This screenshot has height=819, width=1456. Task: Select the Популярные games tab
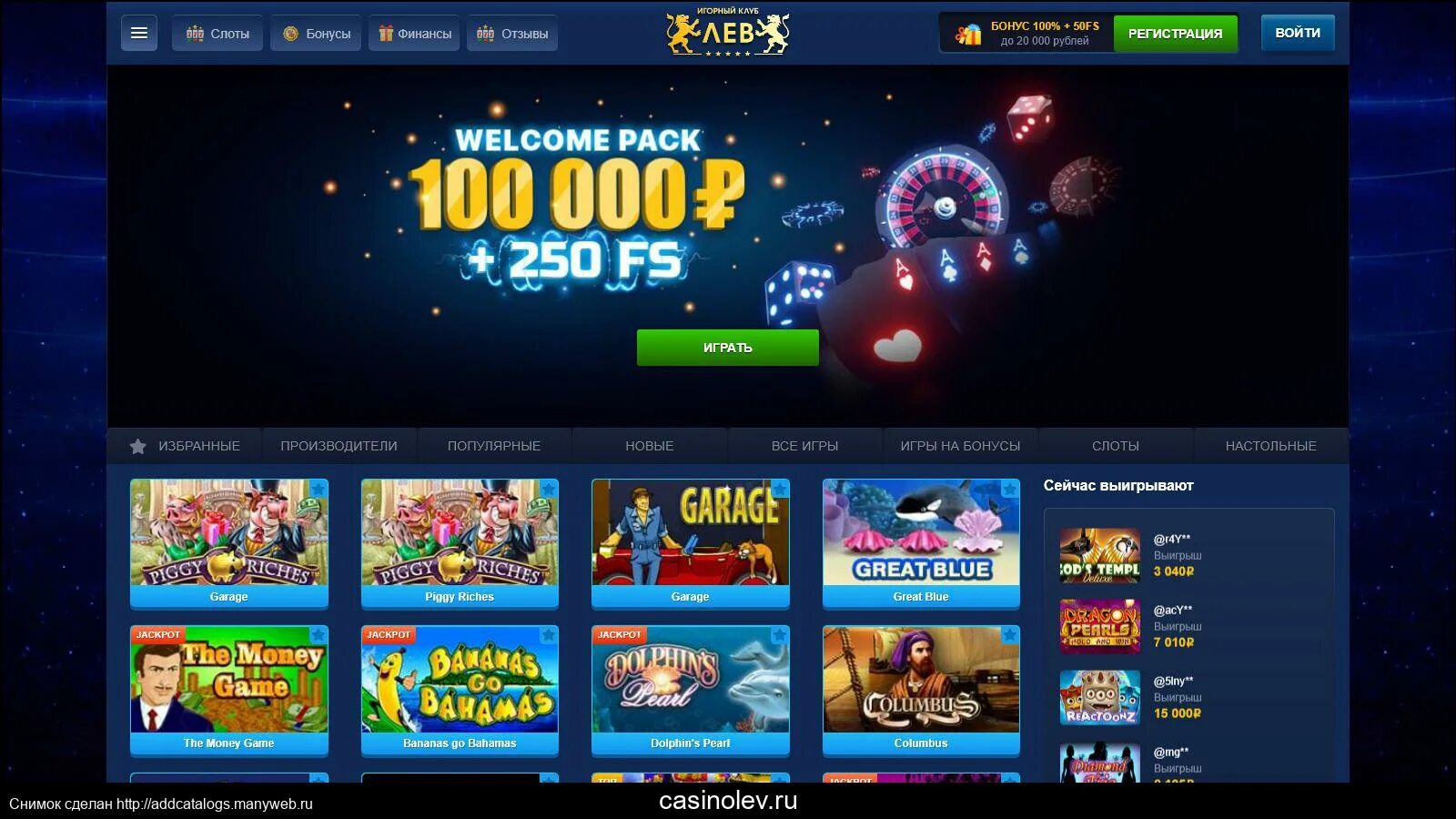click(494, 446)
